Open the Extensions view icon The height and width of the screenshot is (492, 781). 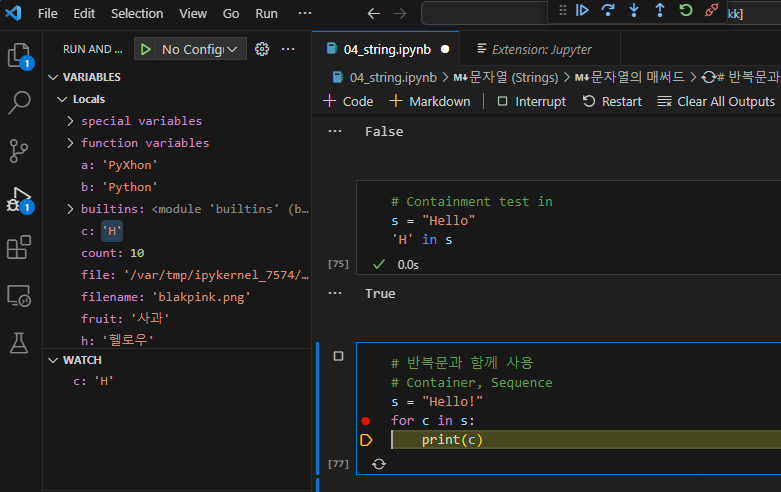(x=19, y=247)
